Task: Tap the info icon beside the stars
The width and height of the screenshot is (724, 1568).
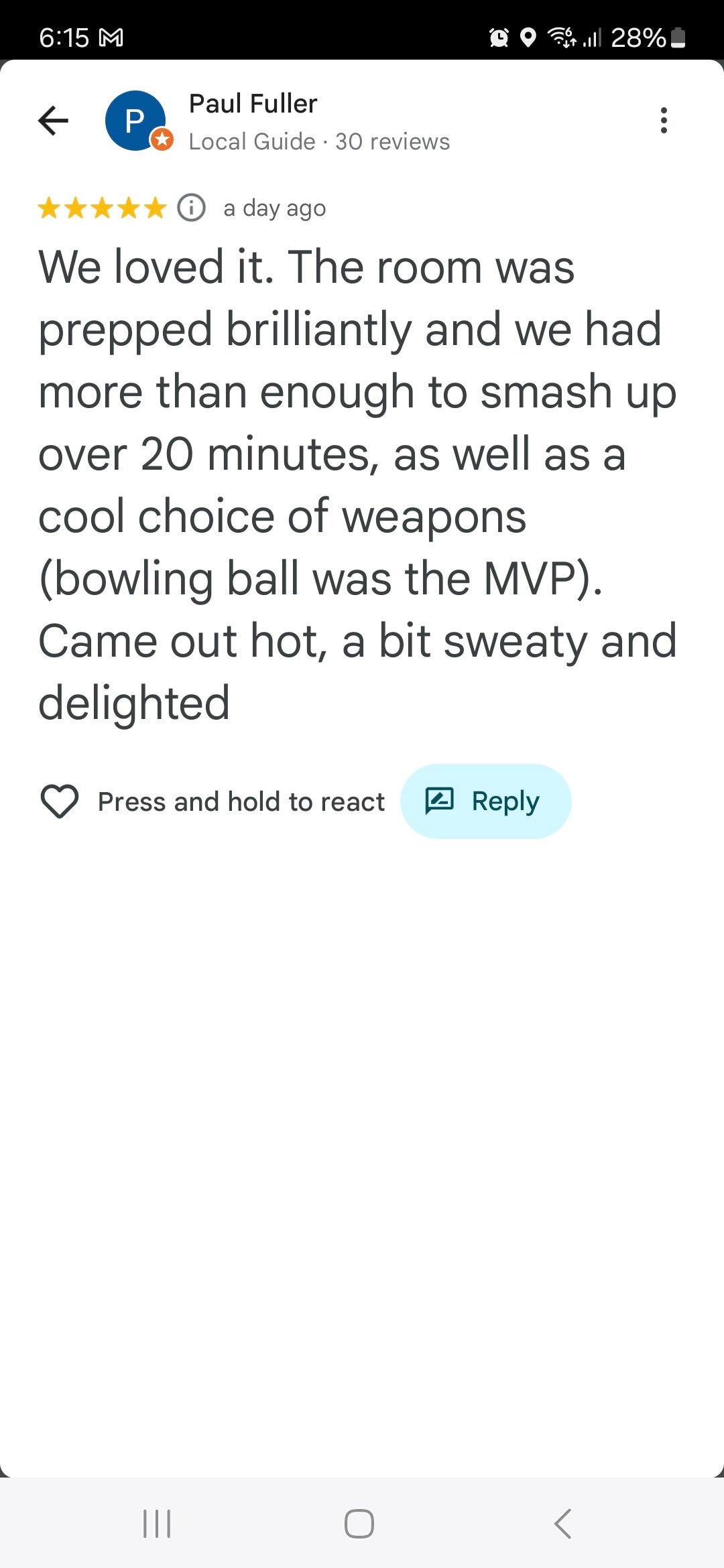Action: 191,208
